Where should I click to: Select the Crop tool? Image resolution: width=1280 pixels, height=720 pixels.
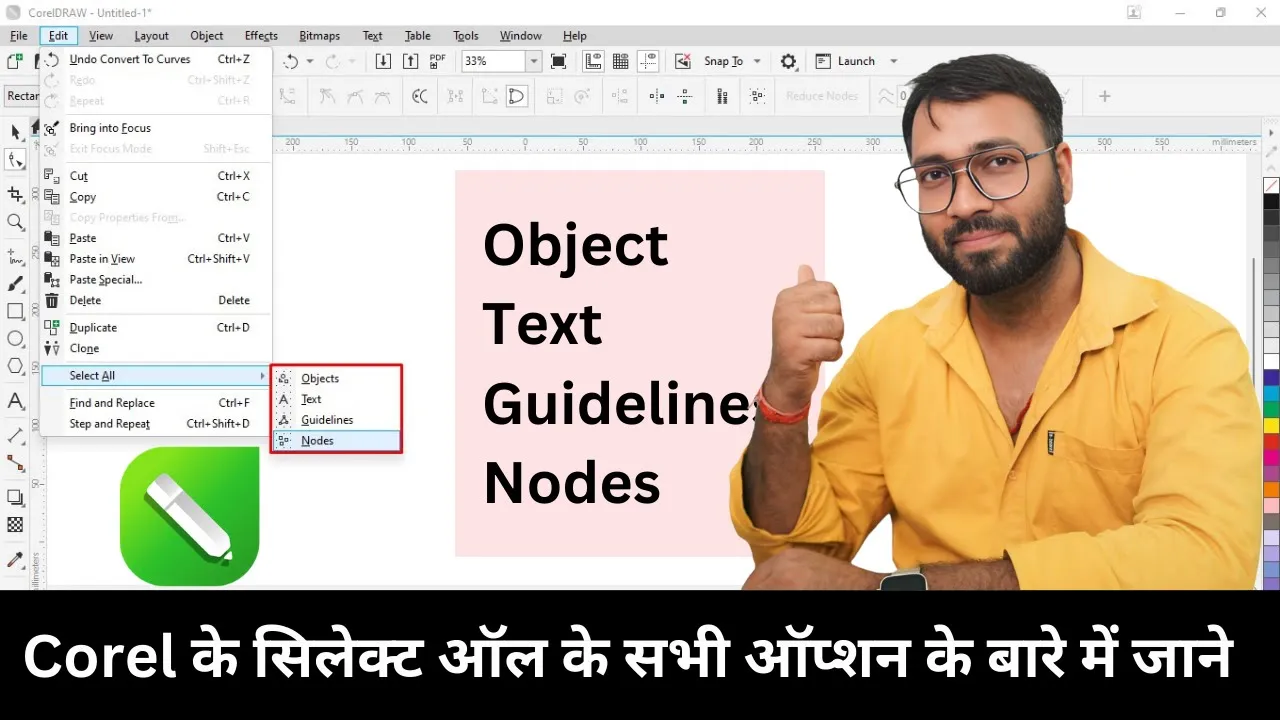(x=15, y=193)
